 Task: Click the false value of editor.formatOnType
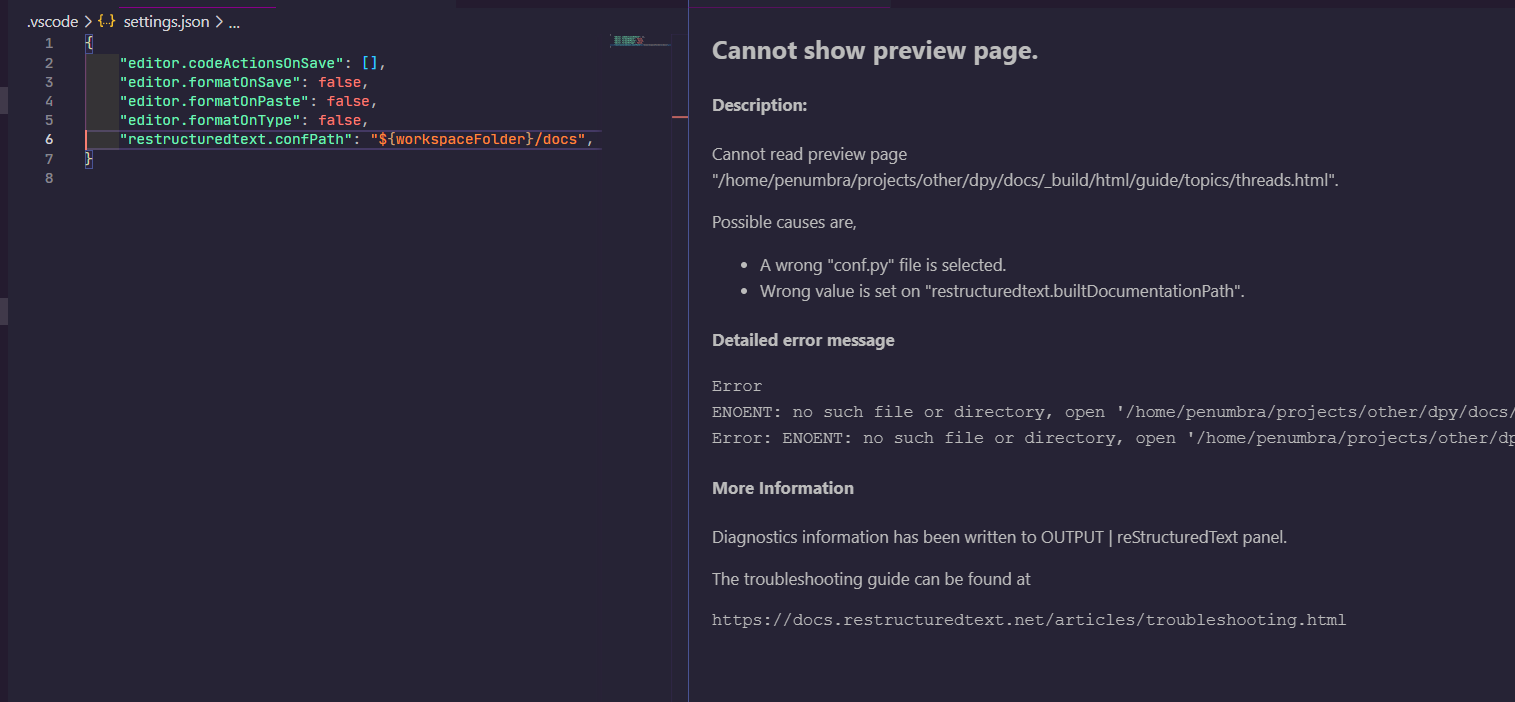[x=338, y=119]
